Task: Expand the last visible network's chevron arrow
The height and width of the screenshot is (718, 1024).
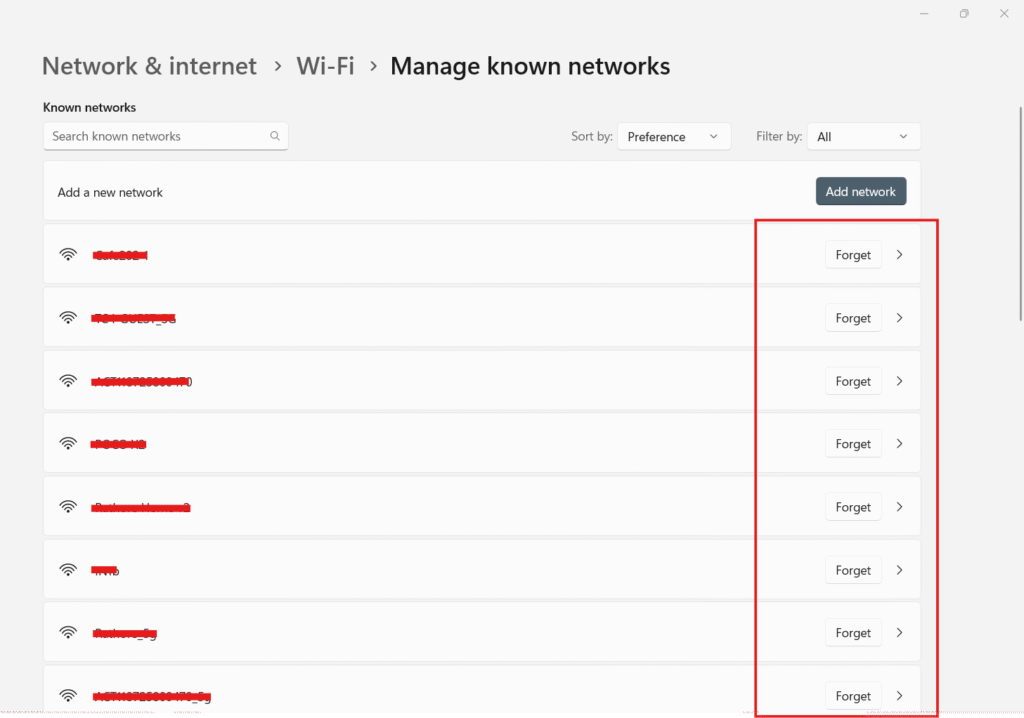Action: (x=899, y=696)
